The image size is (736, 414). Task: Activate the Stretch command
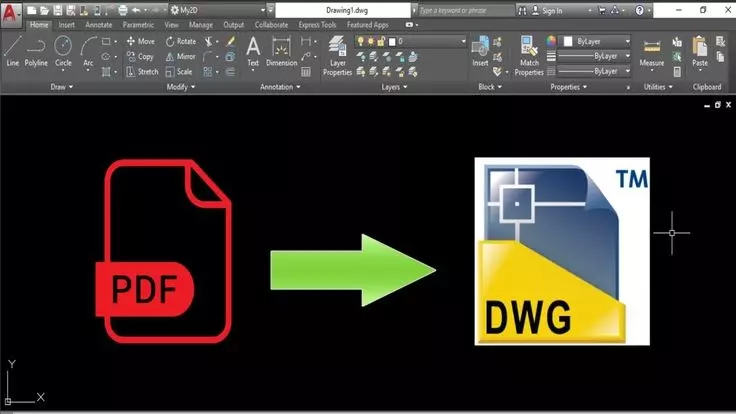point(142,72)
